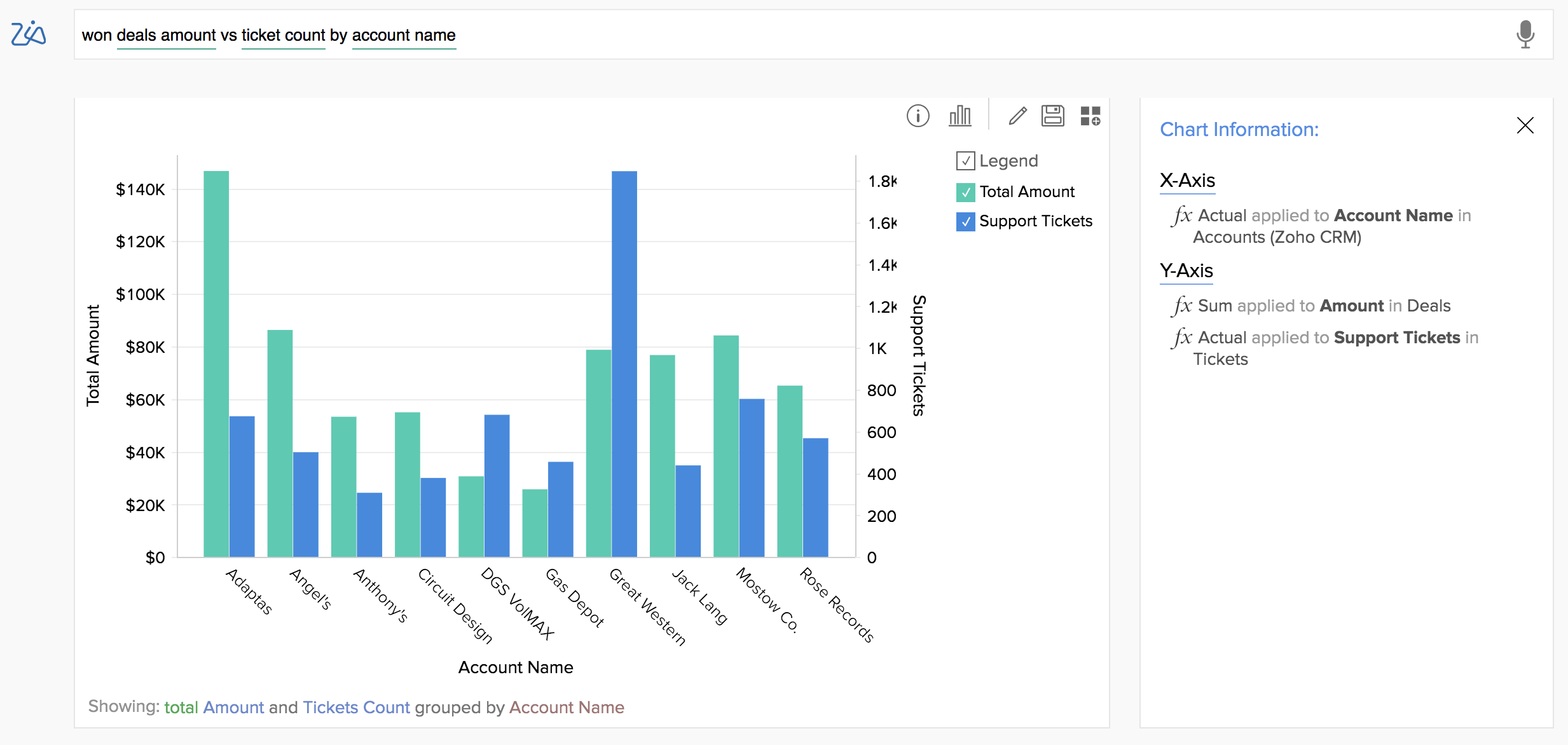The height and width of the screenshot is (745, 1568).
Task: Click 'Account Name' link in Showing text
Action: (x=566, y=707)
